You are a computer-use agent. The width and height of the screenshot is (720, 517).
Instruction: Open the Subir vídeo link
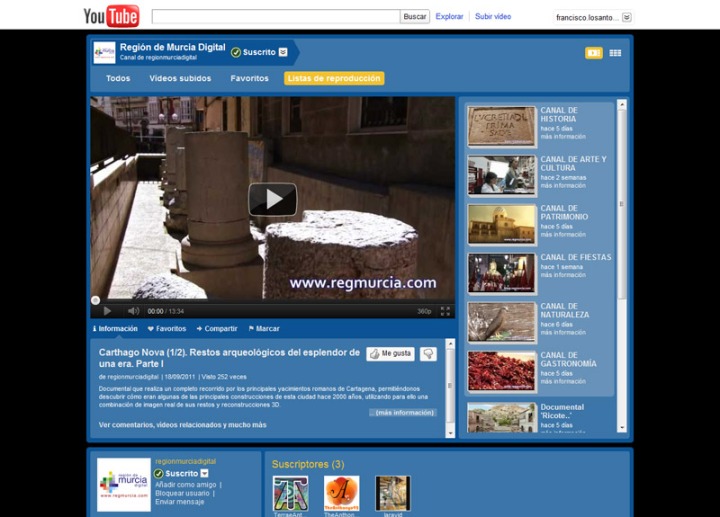[493, 17]
